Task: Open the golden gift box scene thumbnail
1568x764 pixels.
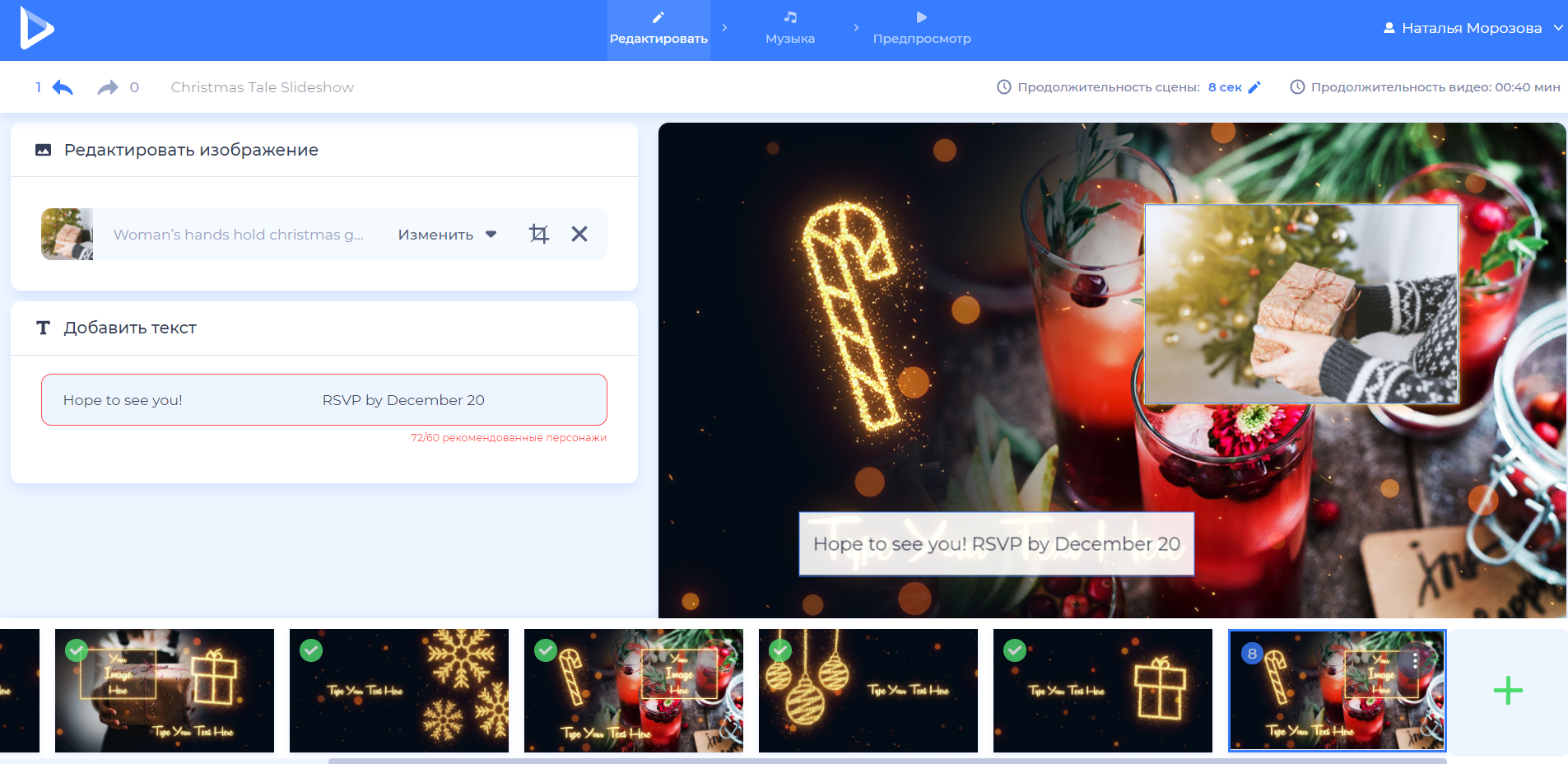Action: click(x=1103, y=691)
